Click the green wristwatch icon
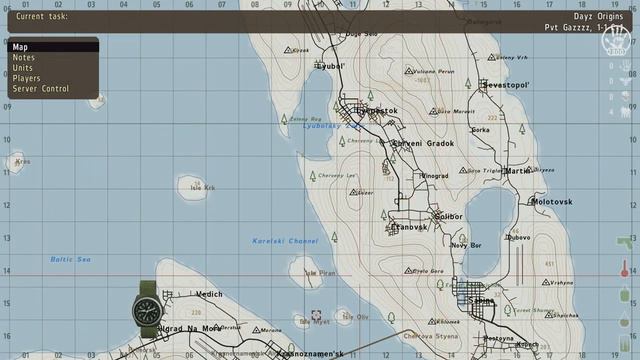The image size is (640, 360). (x=147, y=310)
